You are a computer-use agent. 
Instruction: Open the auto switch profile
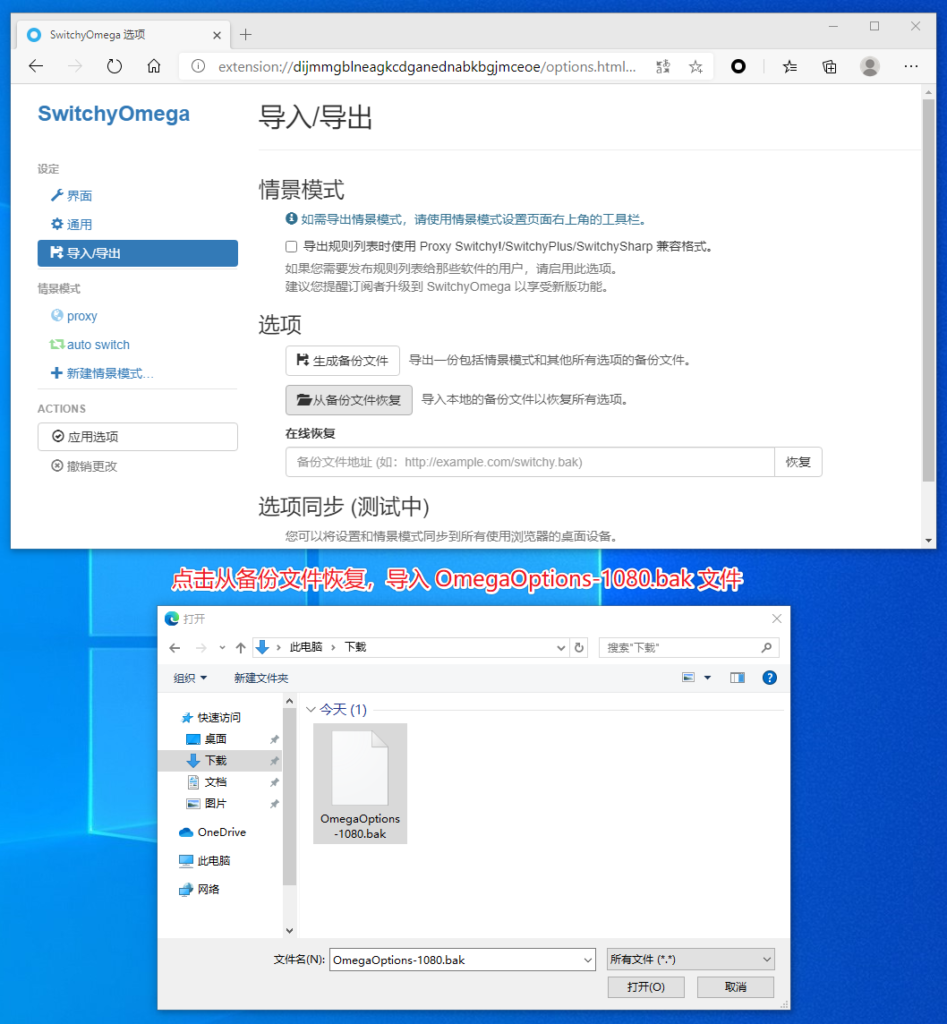tap(98, 345)
